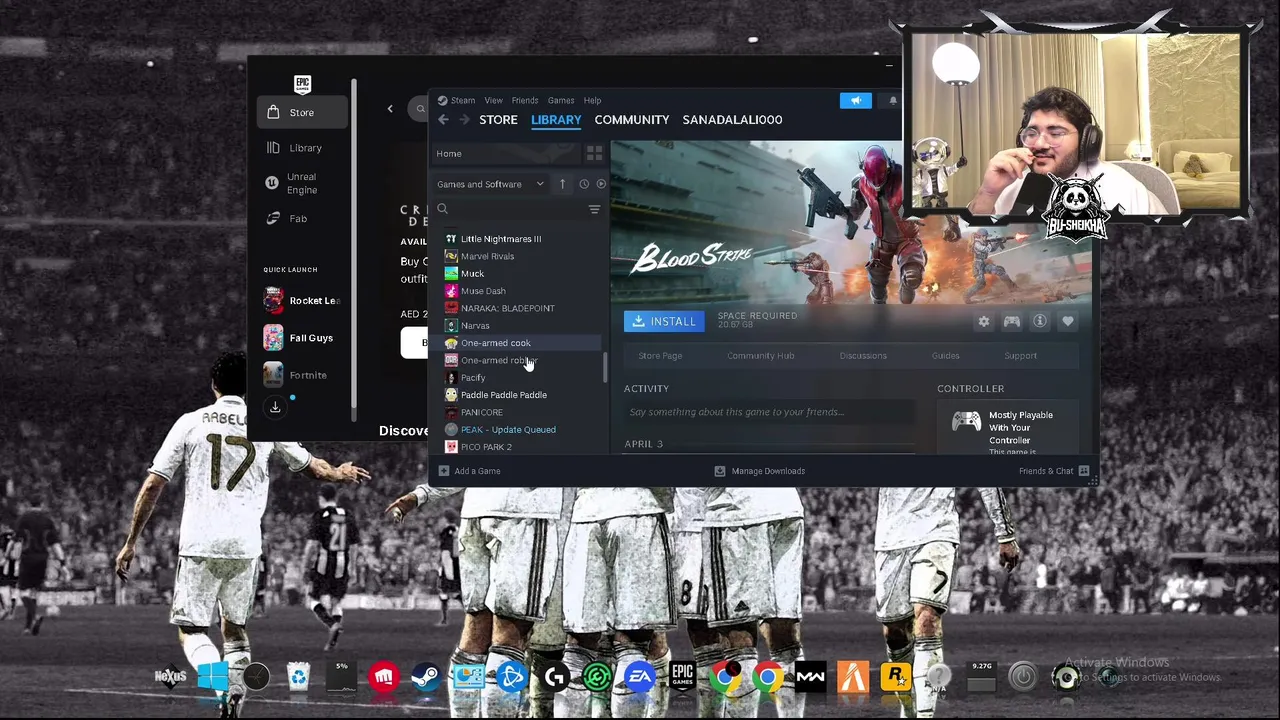Click the Friends & Chat icon in Steam
The width and height of the screenshot is (1280, 720).
pos(1084,471)
